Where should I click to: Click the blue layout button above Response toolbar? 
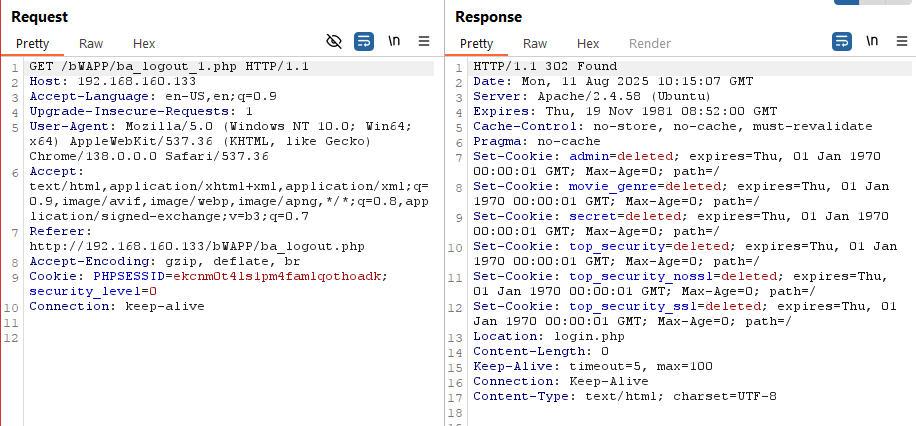(x=846, y=3)
